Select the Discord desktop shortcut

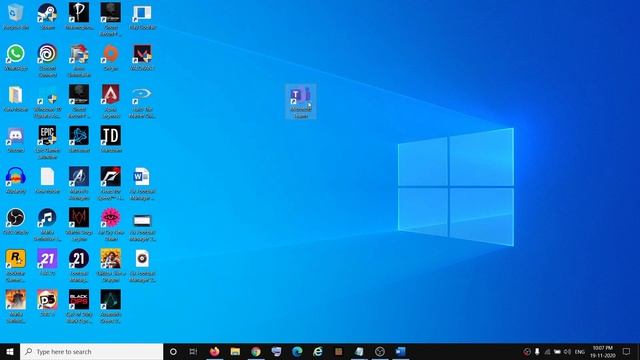(x=16, y=140)
